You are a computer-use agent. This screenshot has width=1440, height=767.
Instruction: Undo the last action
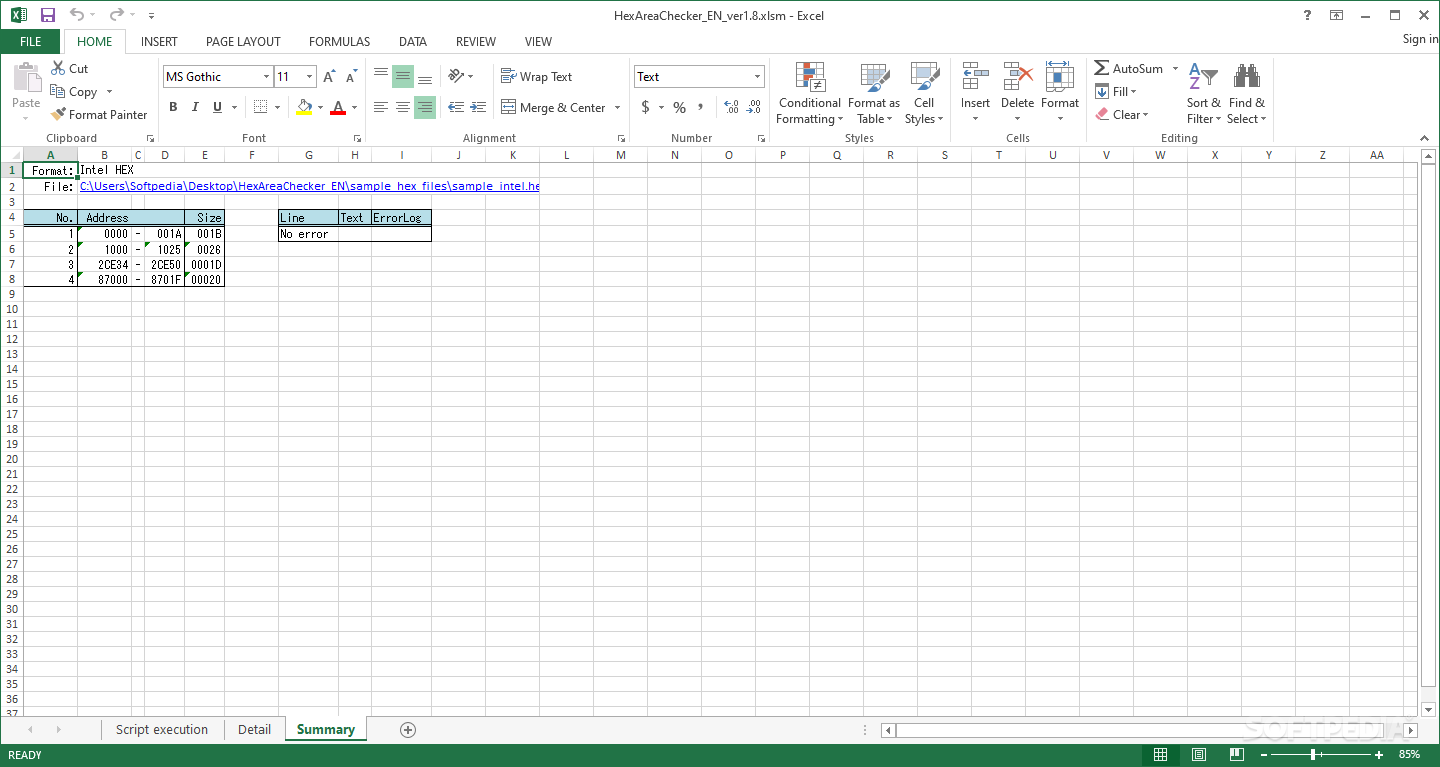point(77,15)
